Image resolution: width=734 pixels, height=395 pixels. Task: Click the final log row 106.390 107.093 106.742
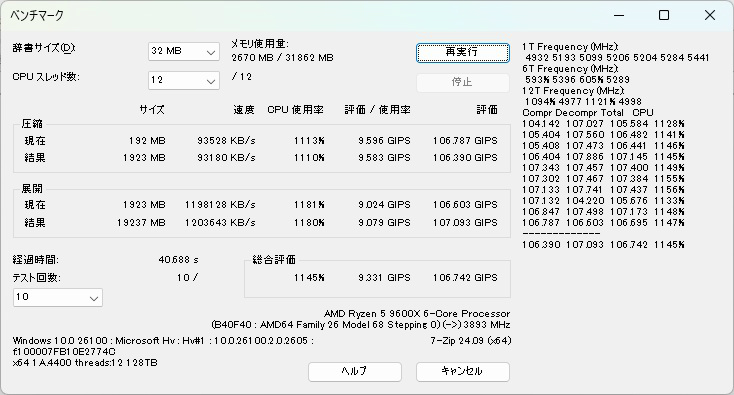(603, 245)
